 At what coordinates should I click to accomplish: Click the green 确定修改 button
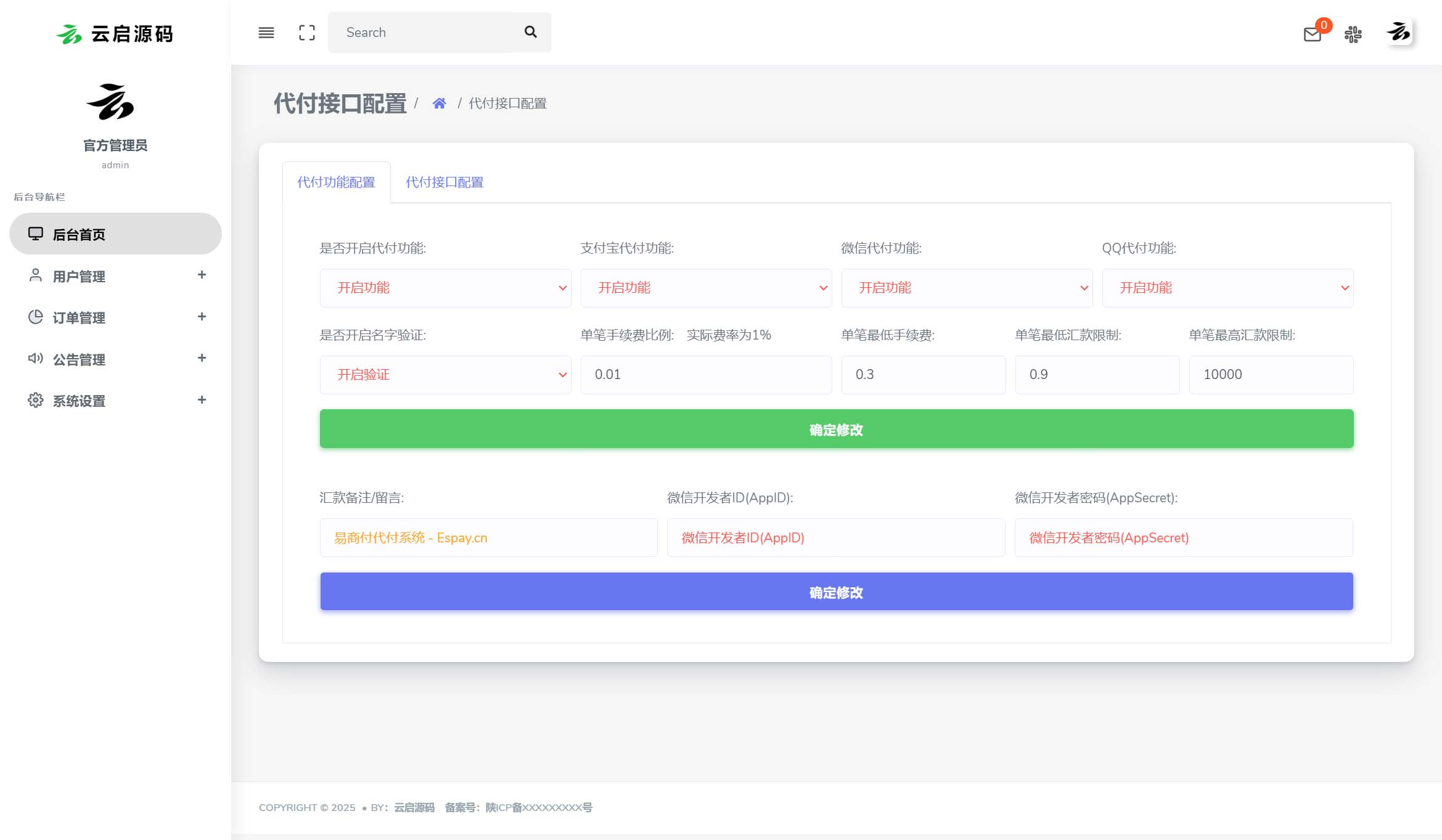(x=836, y=428)
